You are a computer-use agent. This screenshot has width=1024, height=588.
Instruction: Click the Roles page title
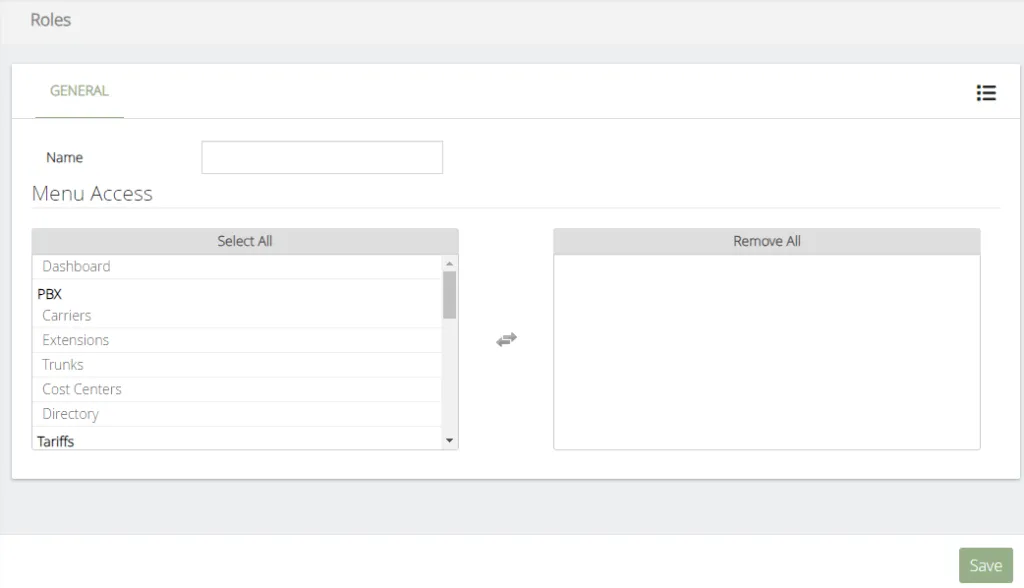(x=50, y=20)
